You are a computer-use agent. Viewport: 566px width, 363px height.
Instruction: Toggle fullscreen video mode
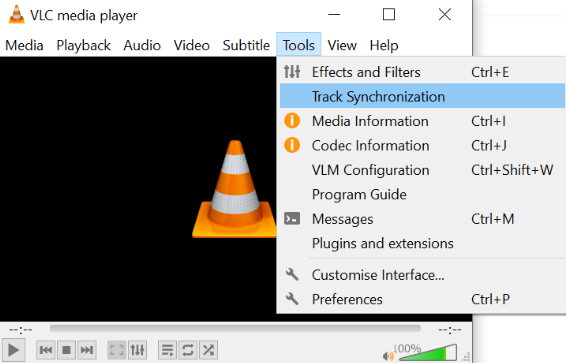(x=117, y=350)
